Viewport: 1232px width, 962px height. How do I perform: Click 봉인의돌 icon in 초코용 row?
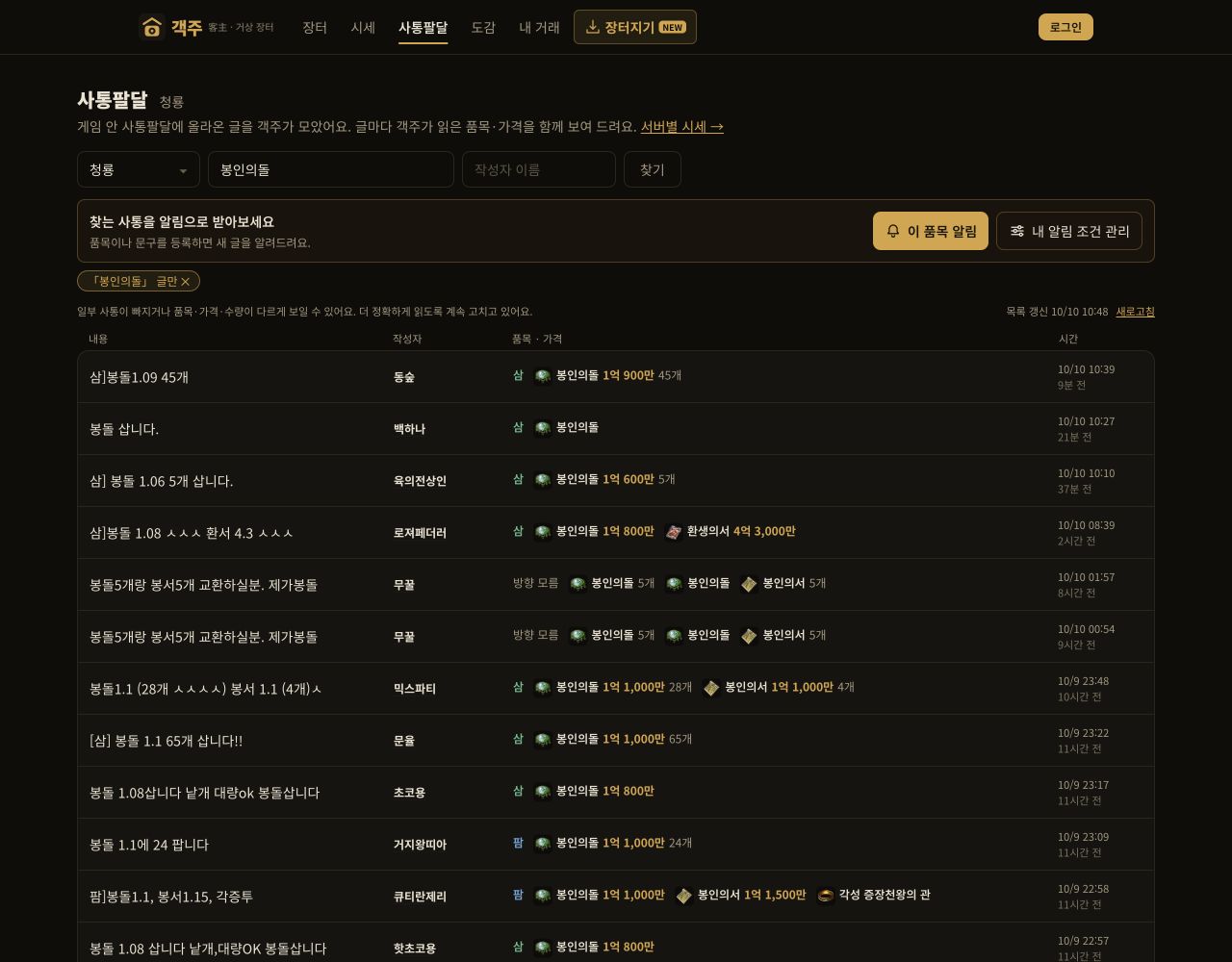543,791
